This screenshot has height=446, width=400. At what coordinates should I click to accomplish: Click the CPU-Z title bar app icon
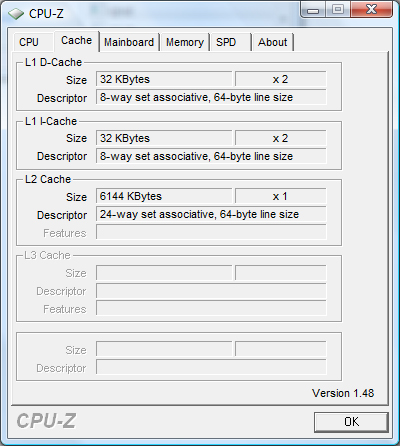(16, 14)
